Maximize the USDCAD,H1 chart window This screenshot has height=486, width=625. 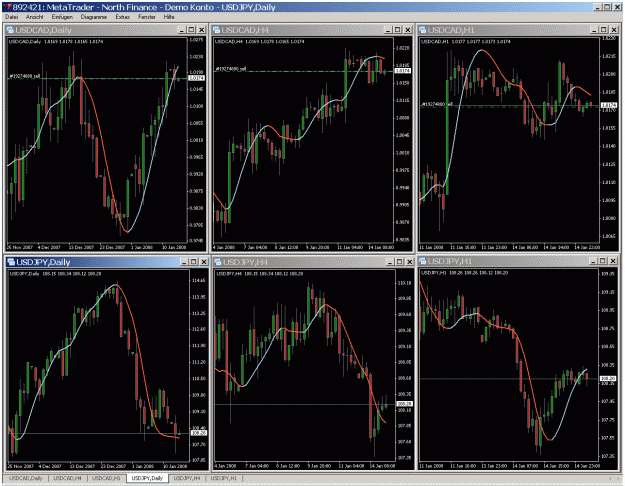pos(603,30)
